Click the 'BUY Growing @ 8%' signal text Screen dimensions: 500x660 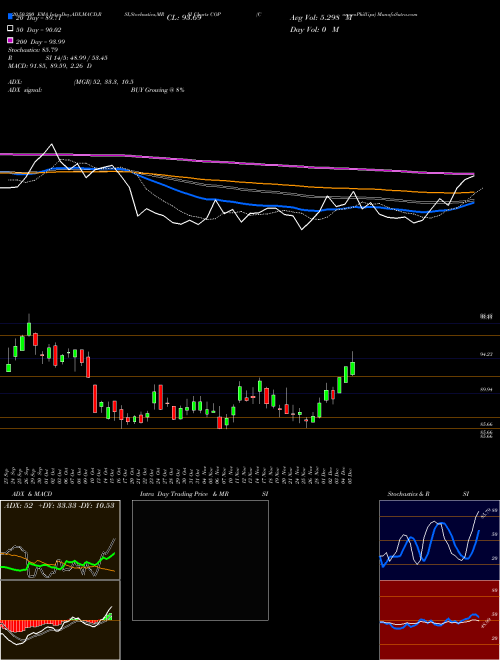(x=157, y=90)
